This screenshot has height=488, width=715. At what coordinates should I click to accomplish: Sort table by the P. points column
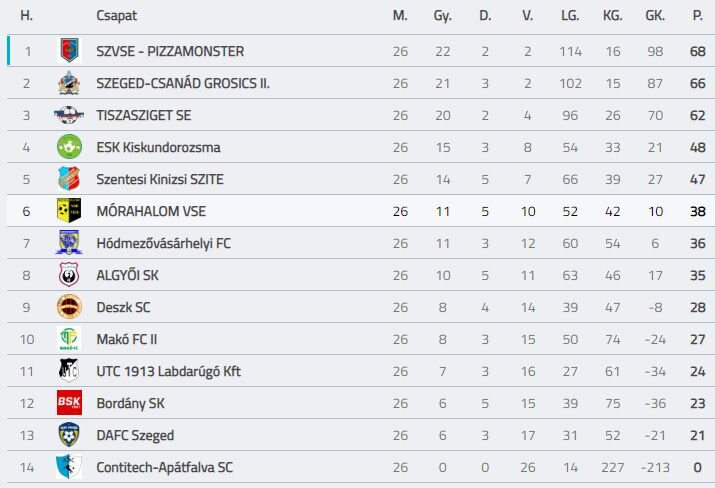coord(697,16)
